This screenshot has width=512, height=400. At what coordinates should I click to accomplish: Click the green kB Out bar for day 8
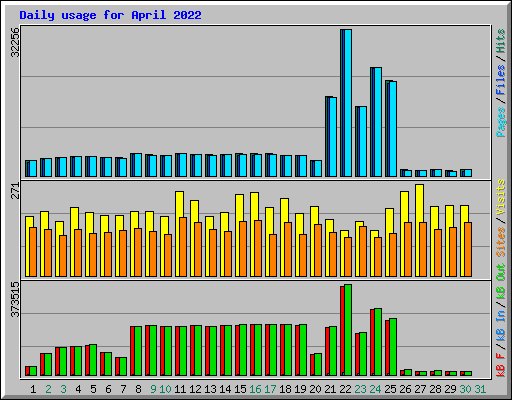coord(138,351)
